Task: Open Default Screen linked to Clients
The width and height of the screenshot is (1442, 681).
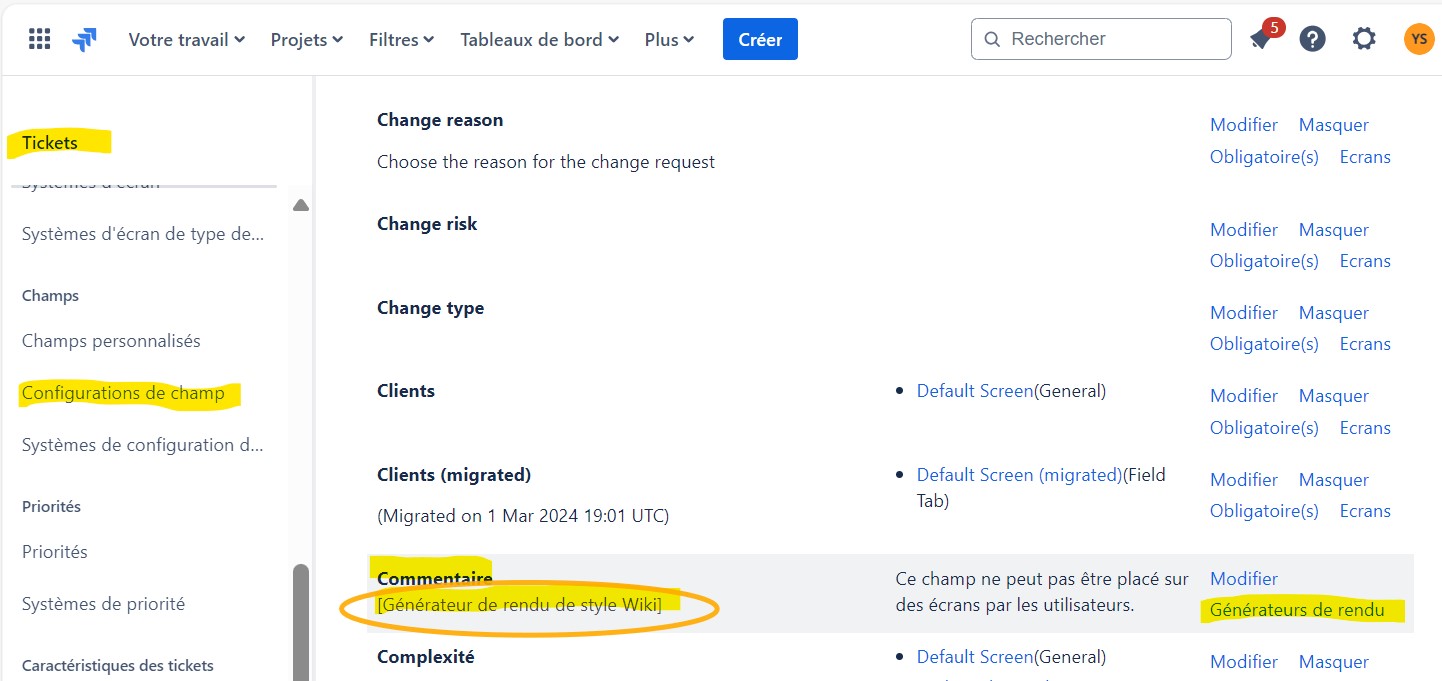Action: 974,391
